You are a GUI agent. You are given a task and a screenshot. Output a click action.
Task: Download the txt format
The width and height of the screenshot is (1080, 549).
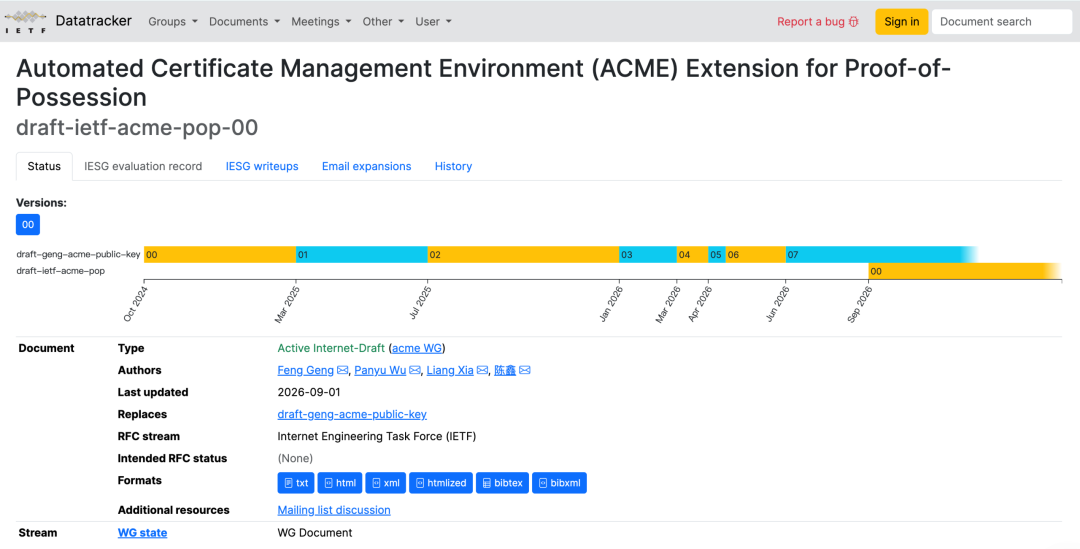pyautogui.click(x=296, y=483)
